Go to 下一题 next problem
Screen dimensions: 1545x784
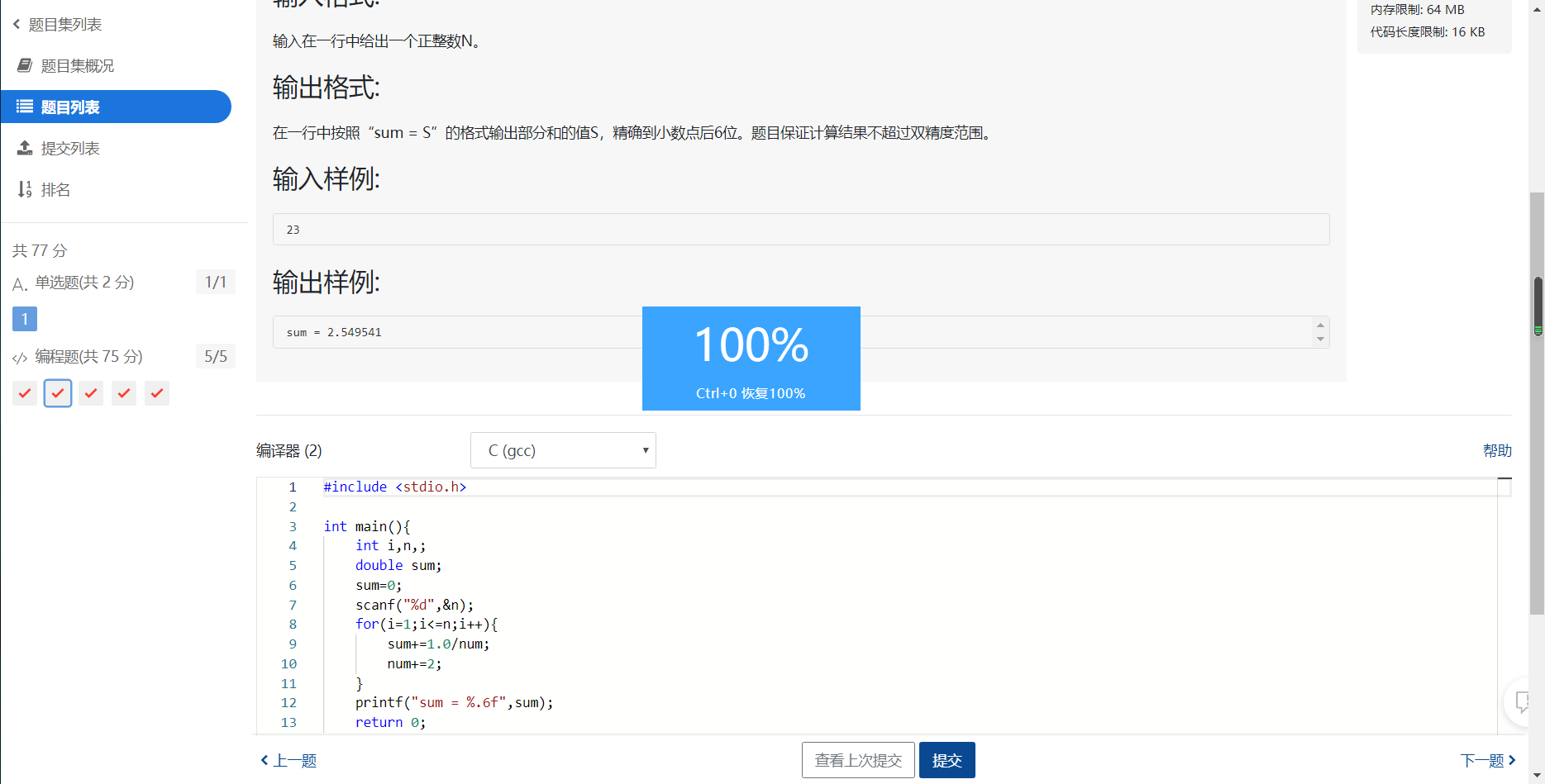click(x=1488, y=761)
